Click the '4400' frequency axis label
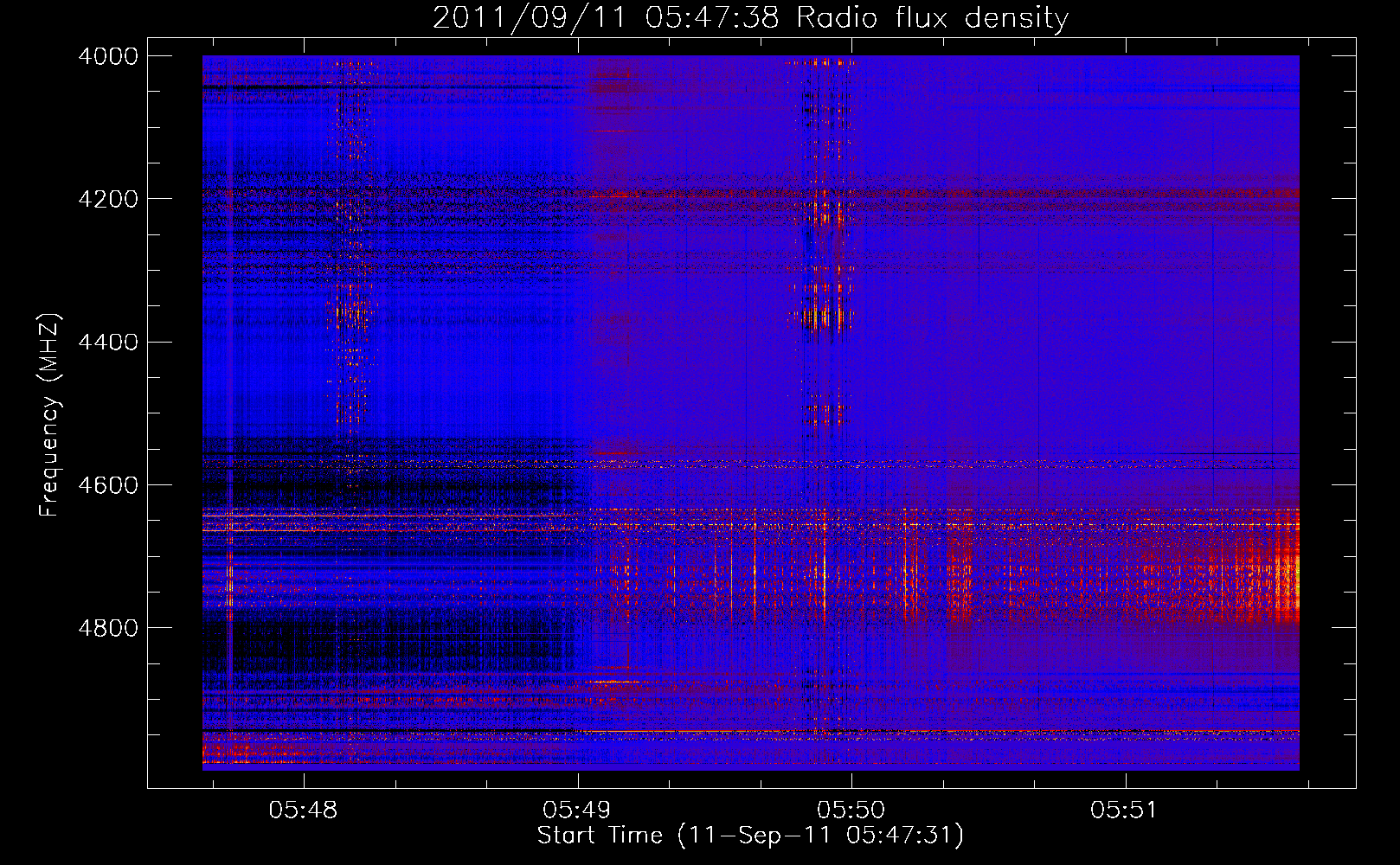The height and width of the screenshot is (865, 1400). 108,343
